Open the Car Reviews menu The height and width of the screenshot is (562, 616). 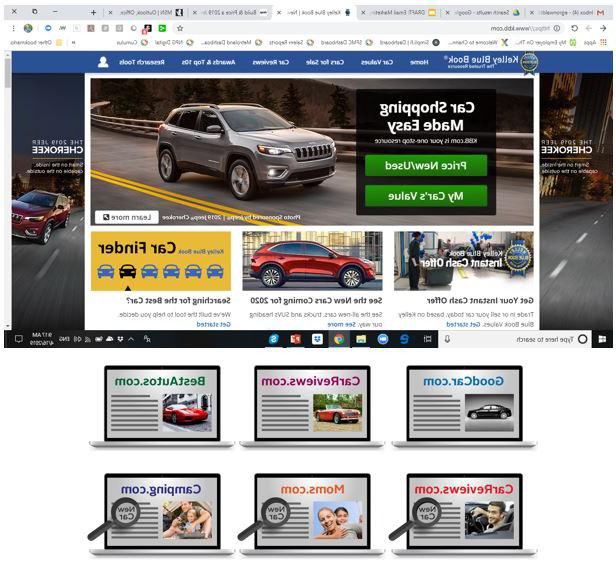[271, 62]
